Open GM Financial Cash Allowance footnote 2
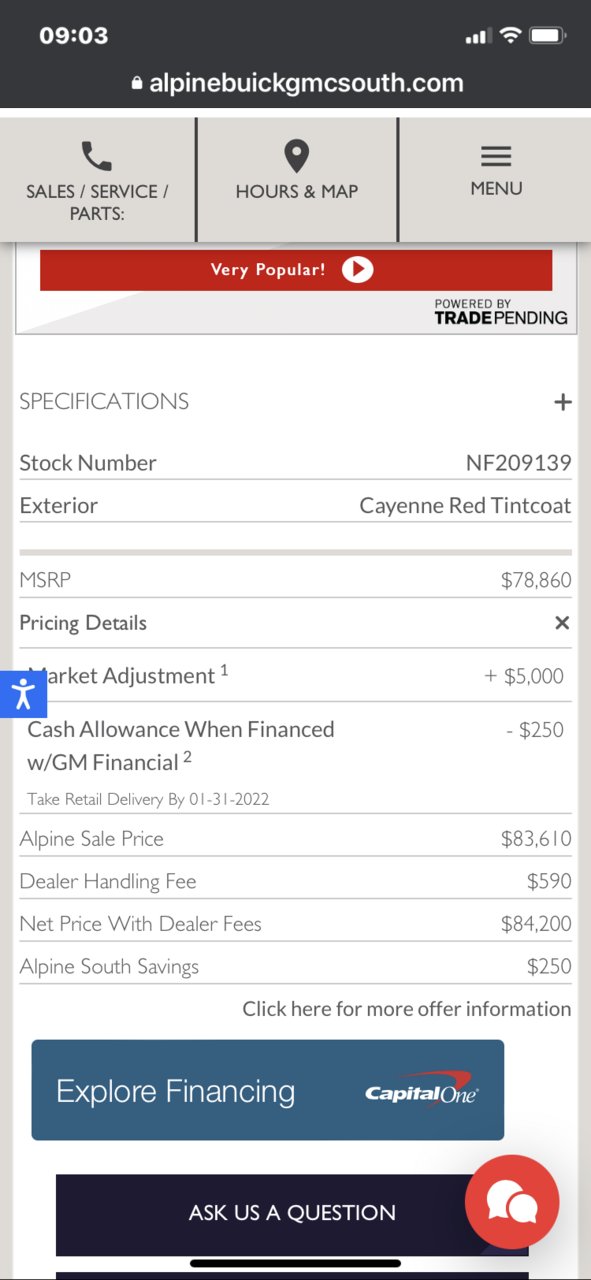The height and width of the screenshot is (1280, 591). coord(187,757)
